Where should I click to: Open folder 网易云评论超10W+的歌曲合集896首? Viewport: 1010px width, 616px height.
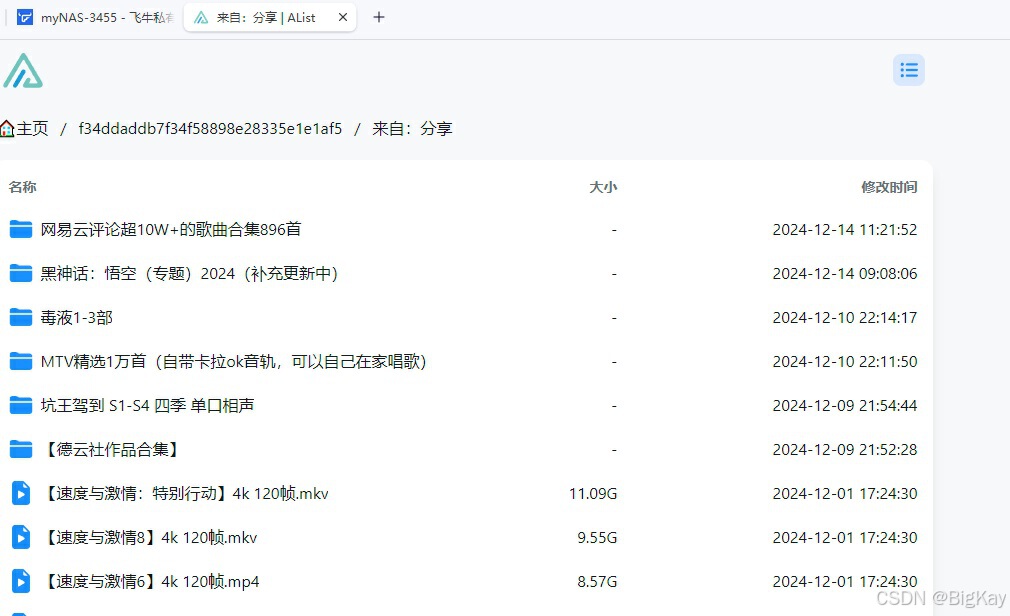coord(171,229)
